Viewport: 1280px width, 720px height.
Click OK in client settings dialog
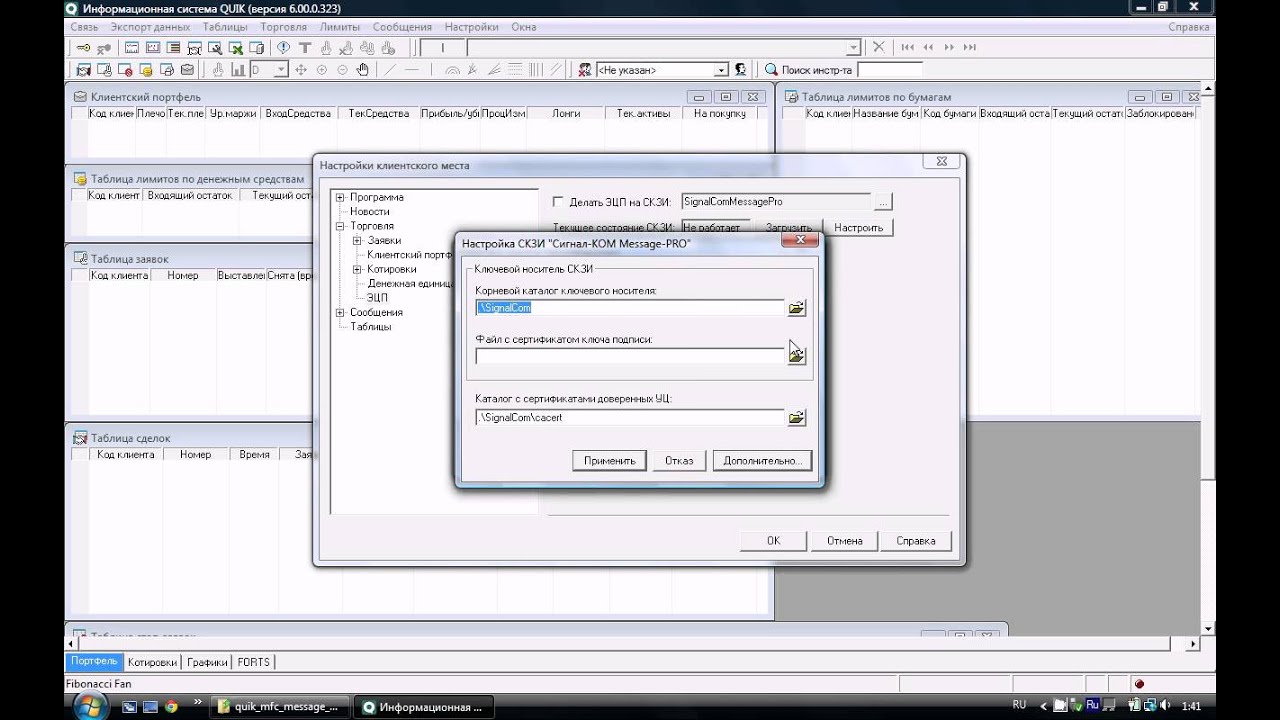[773, 541]
